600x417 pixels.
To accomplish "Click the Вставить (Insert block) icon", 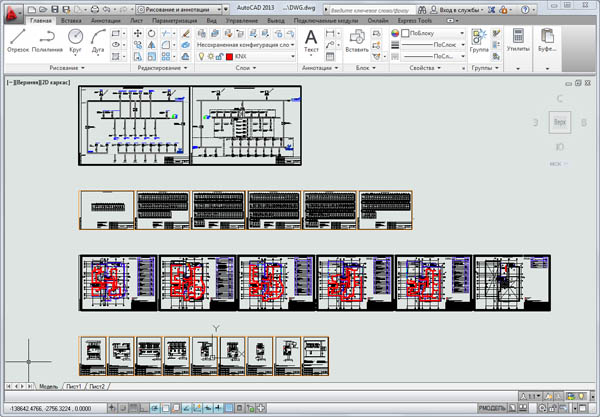I will coord(356,40).
